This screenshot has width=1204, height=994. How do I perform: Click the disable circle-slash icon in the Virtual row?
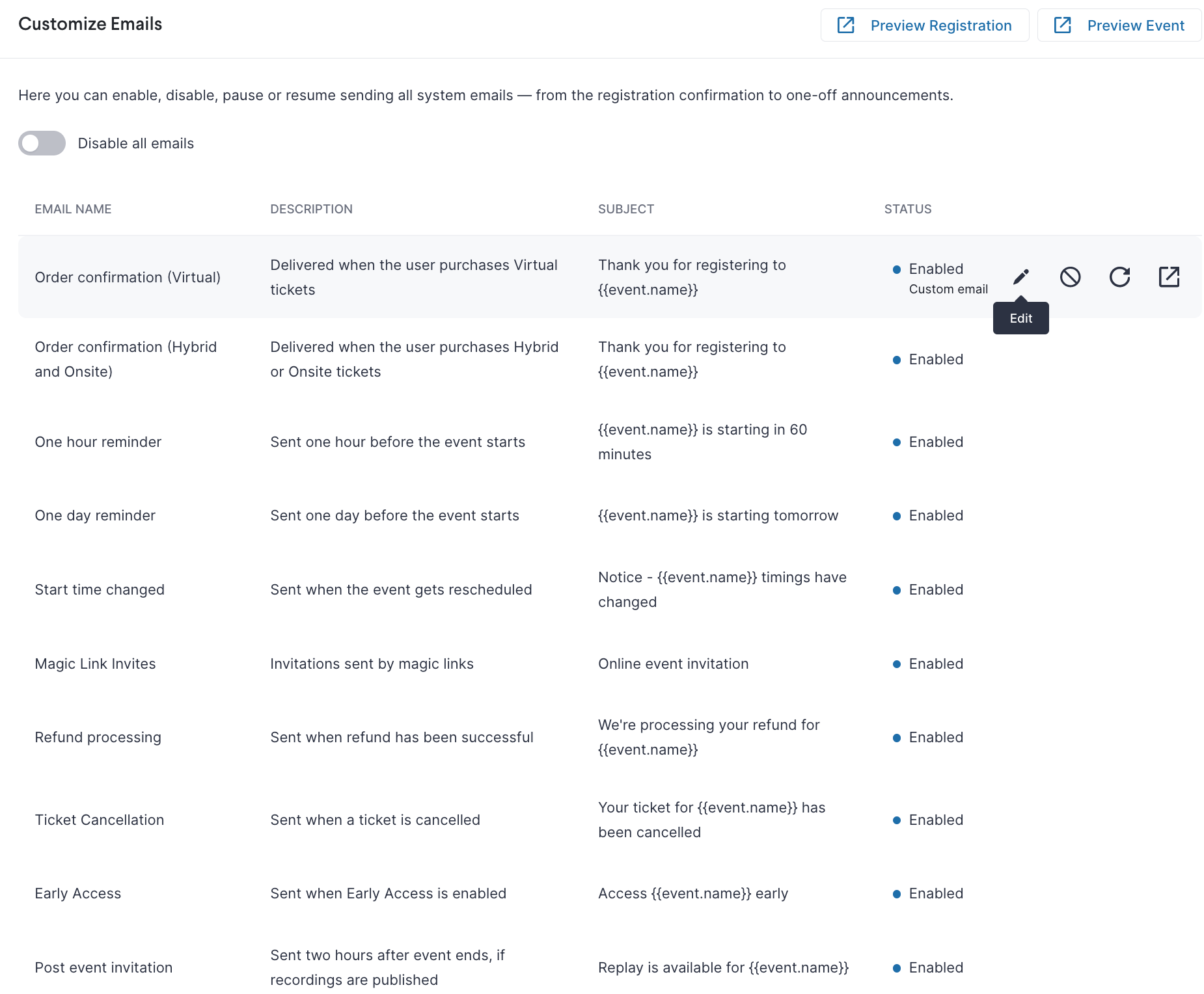tap(1070, 277)
